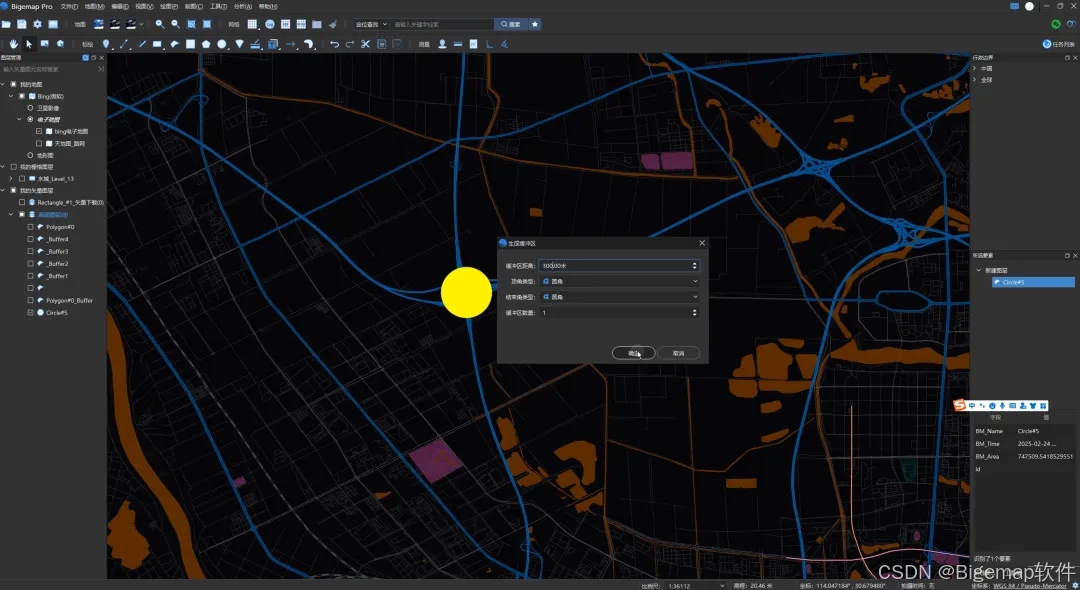This screenshot has width=1080, height=590.
Task: Click the save disk icon
Action: (22, 23)
